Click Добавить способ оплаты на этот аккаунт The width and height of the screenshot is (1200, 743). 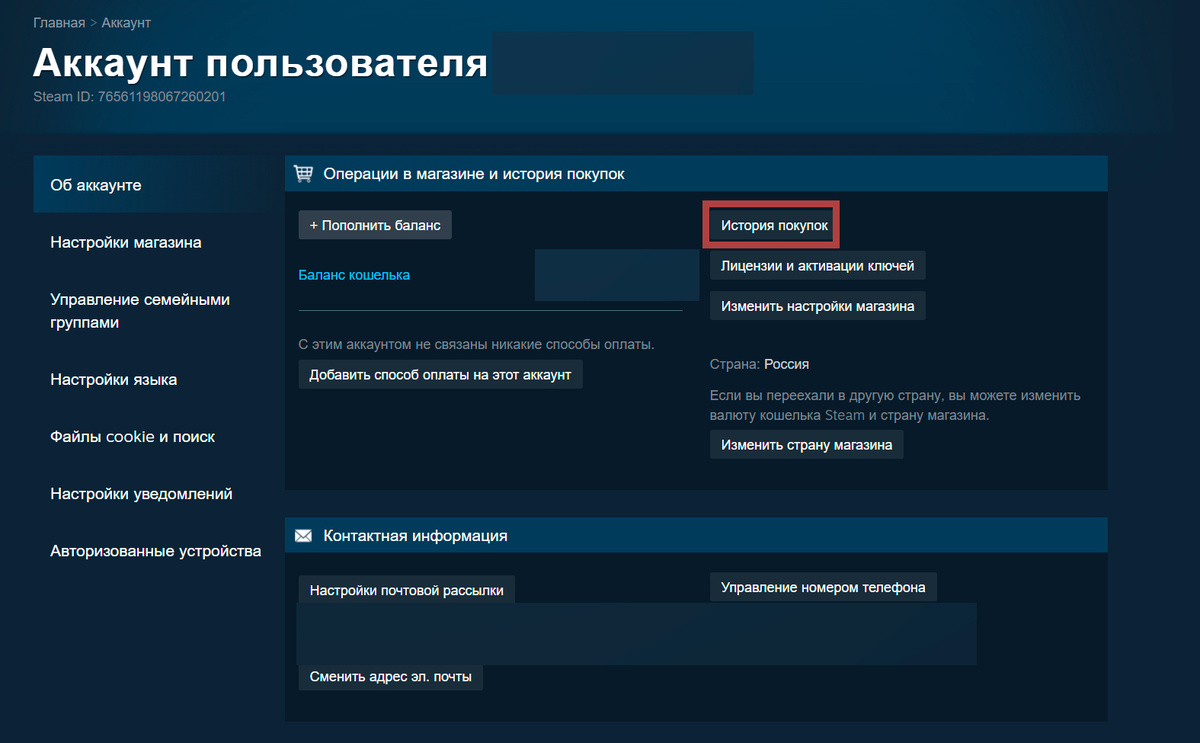(440, 373)
